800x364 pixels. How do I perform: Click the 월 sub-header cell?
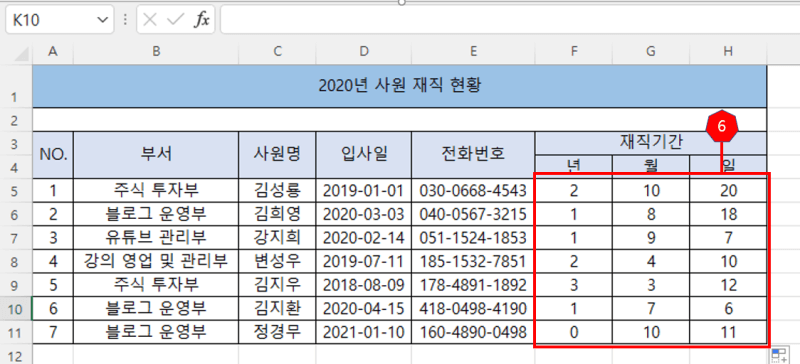651,166
